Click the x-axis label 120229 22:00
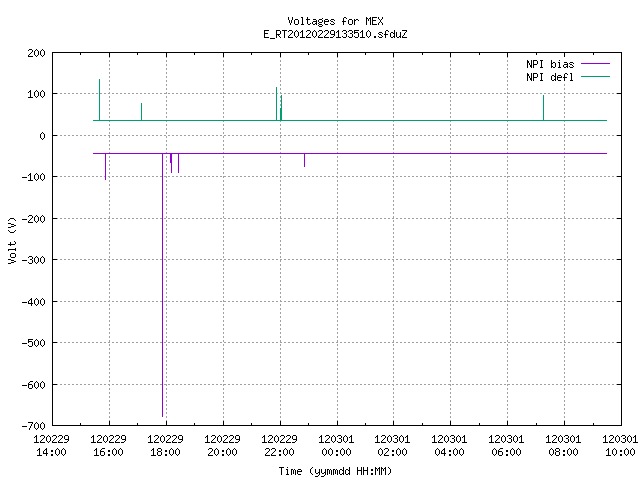The image size is (640, 480). pos(279,446)
